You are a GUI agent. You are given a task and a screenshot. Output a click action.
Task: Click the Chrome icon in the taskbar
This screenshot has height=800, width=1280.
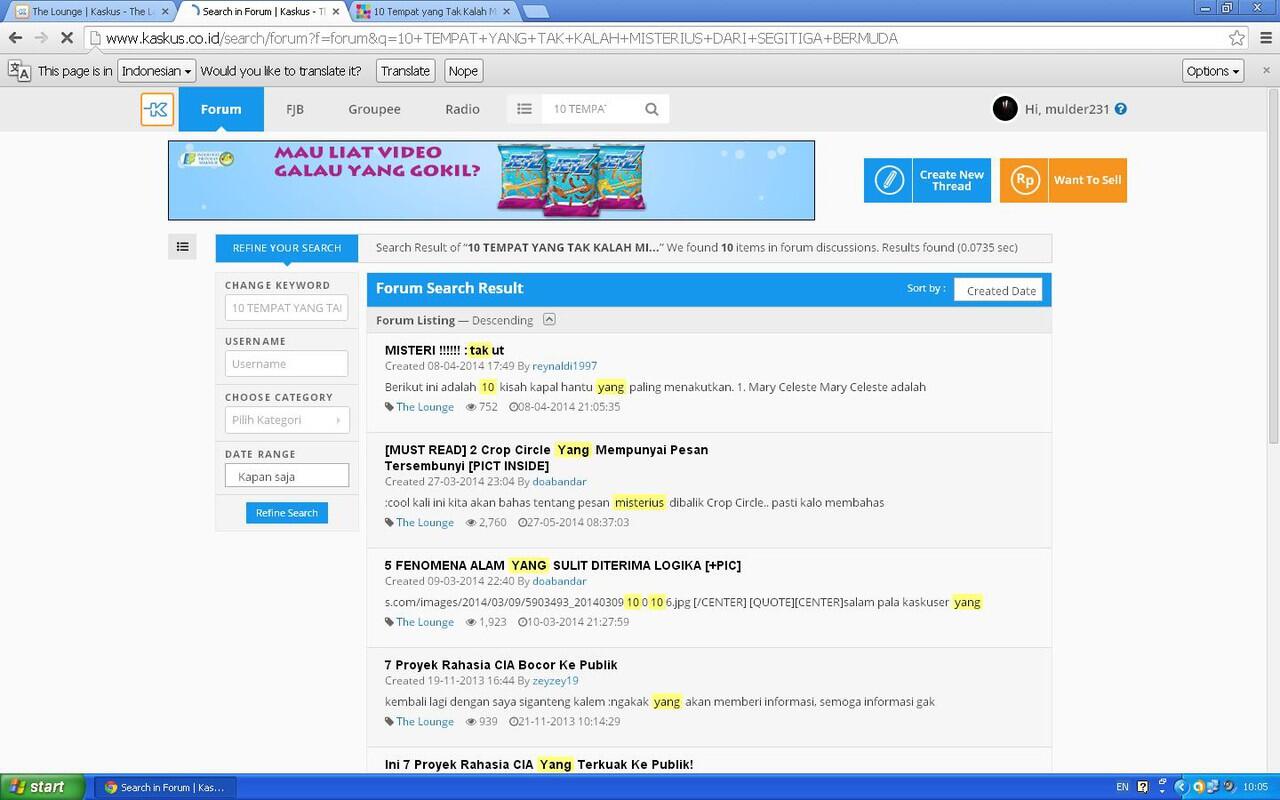click(x=110, y=787)
